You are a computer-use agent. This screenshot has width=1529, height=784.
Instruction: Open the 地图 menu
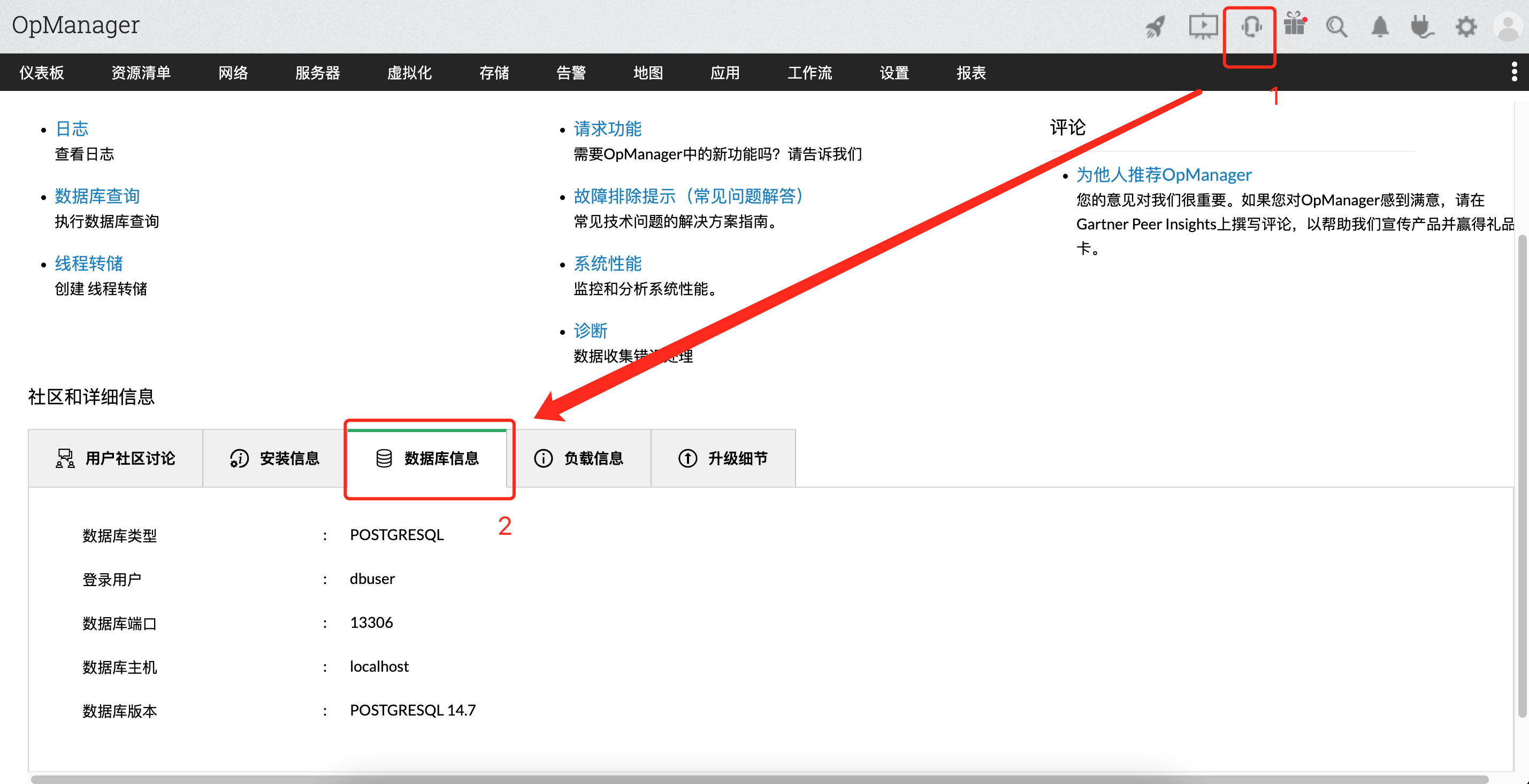648,72
